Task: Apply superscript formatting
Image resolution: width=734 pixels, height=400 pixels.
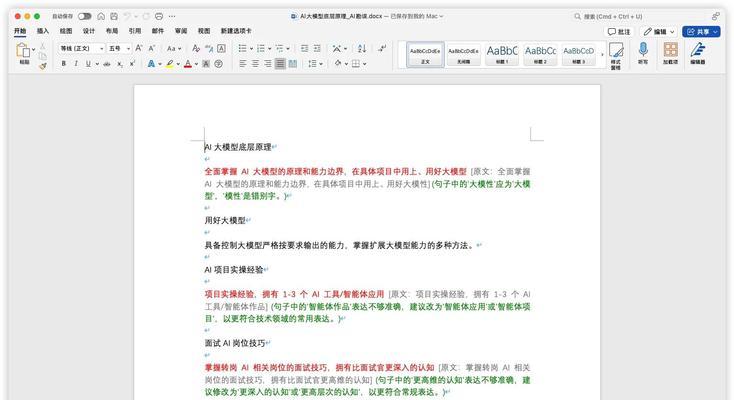Action: [x=132, y=64]
